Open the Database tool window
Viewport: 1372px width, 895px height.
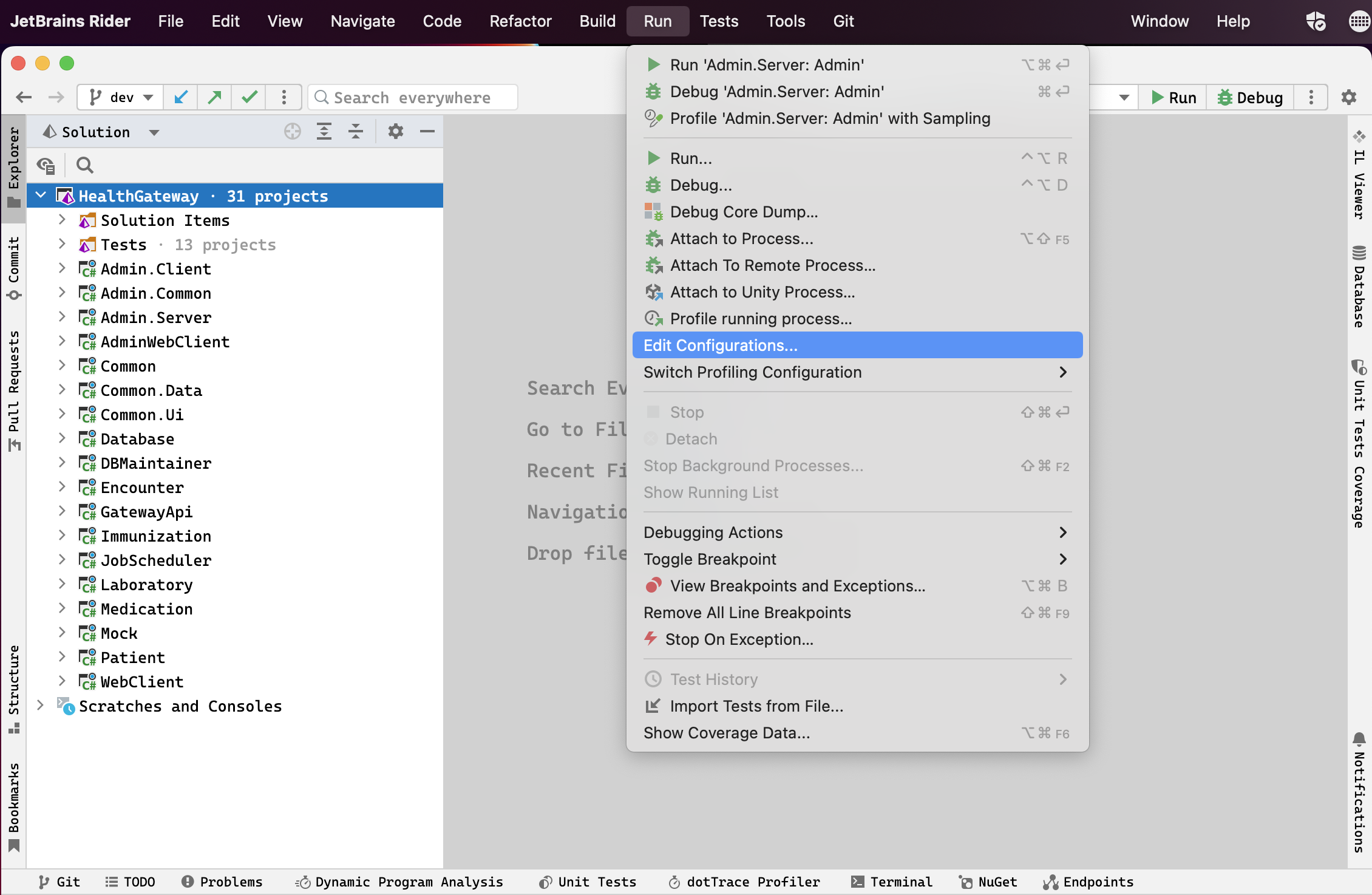[1359, 286]
